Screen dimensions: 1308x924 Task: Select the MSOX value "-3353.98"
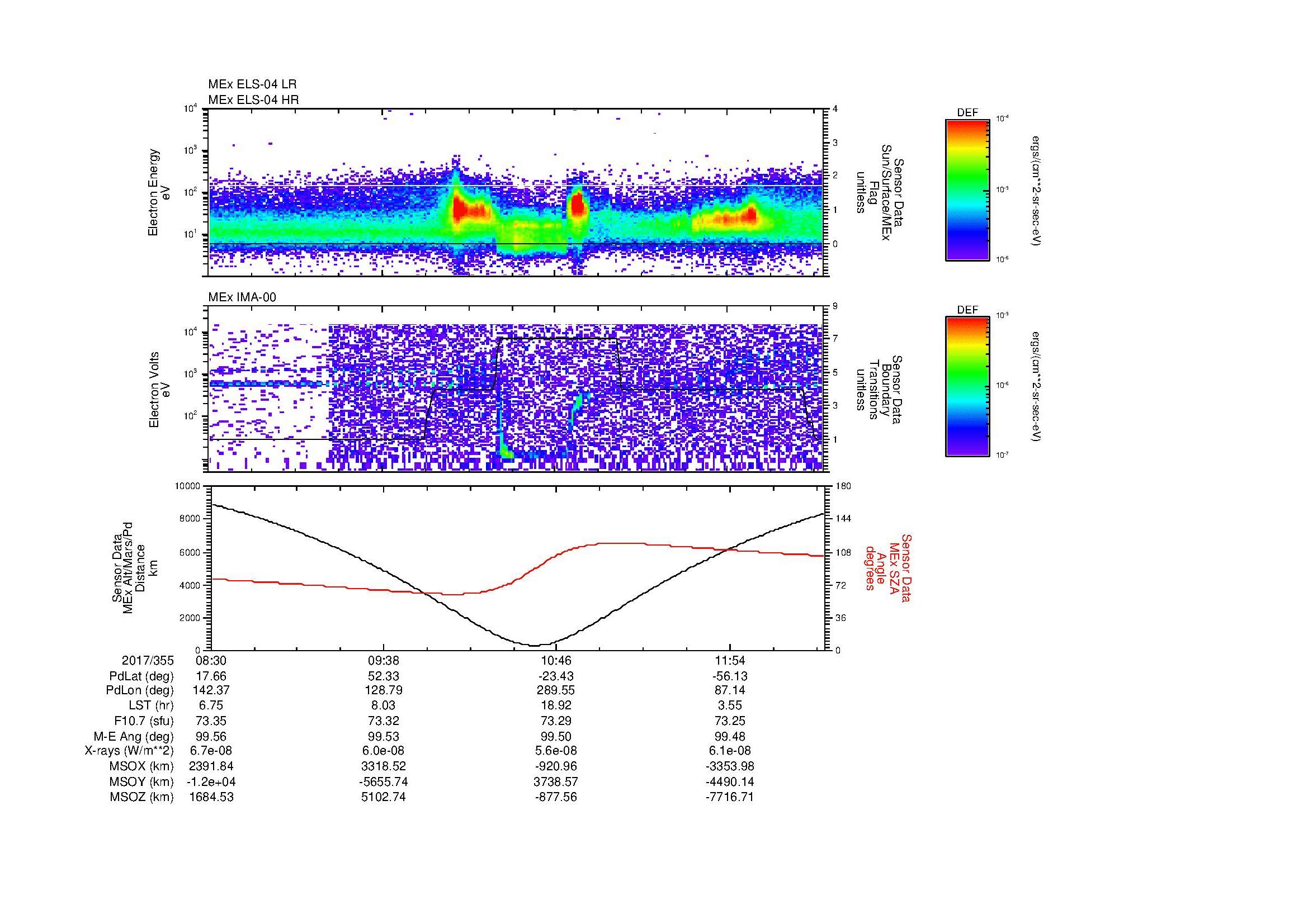click(x=730, y=766)
